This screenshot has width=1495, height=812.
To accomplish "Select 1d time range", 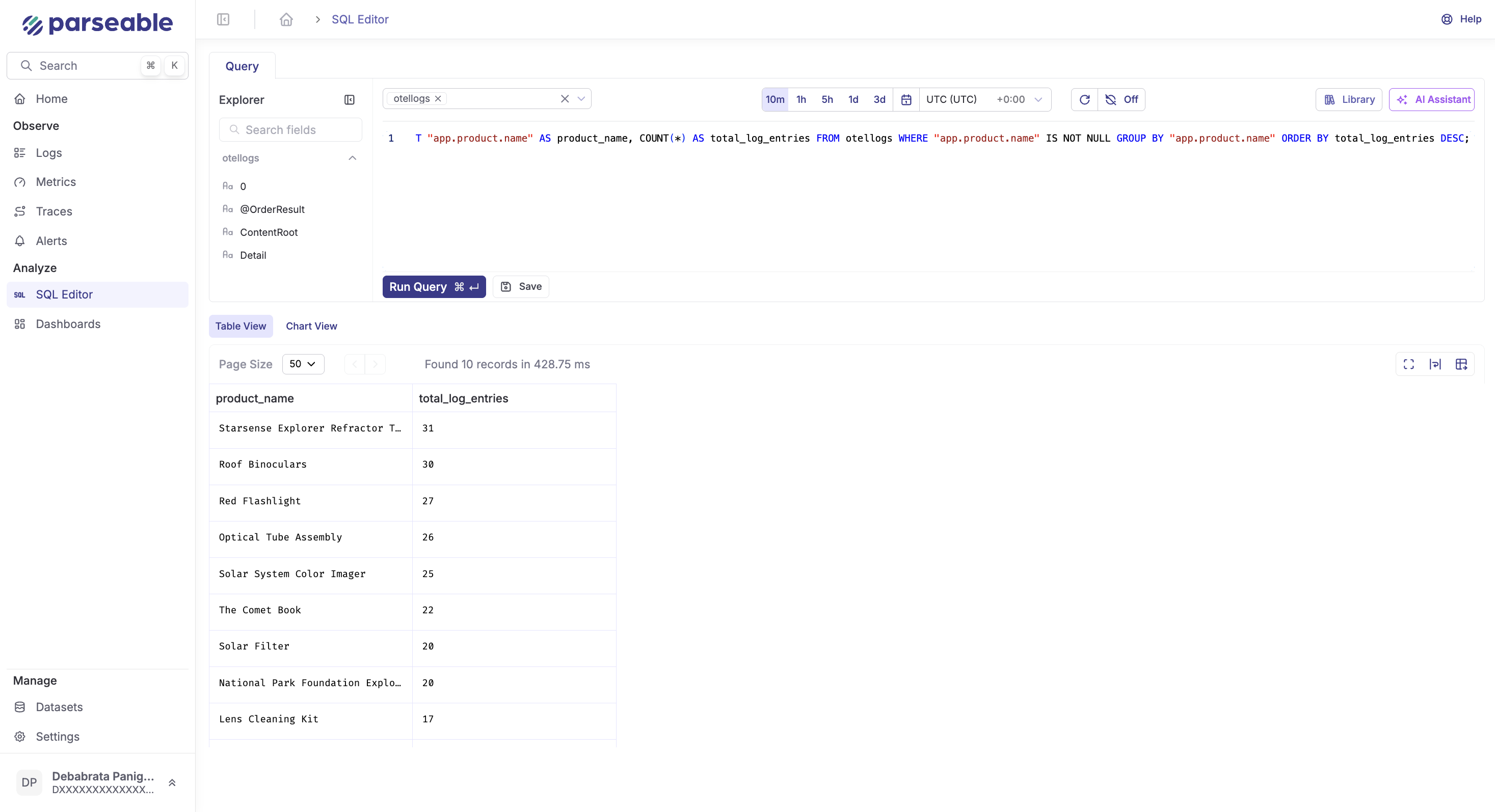I will point(853,100).
